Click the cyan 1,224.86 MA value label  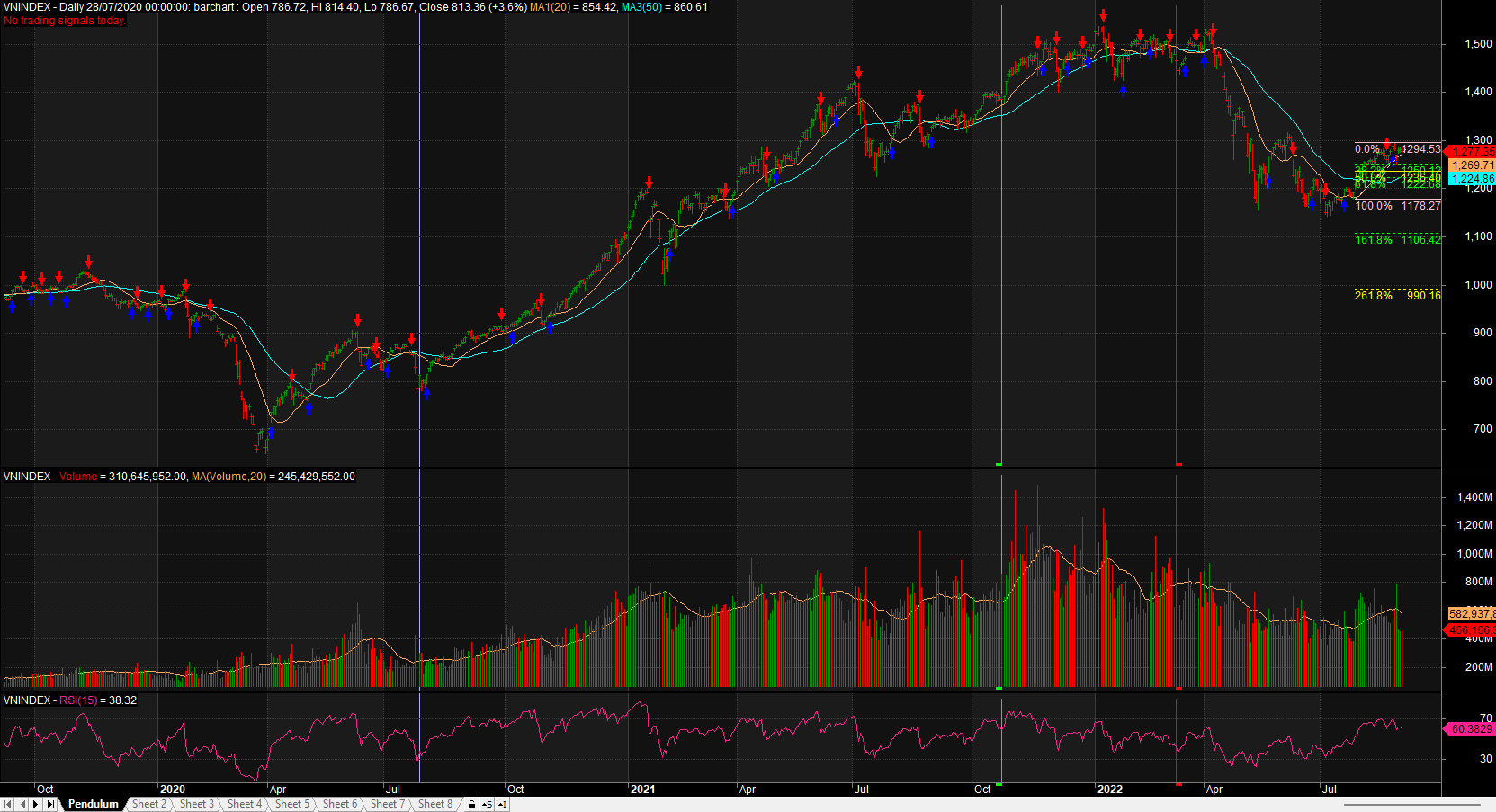coord(1472,179)
